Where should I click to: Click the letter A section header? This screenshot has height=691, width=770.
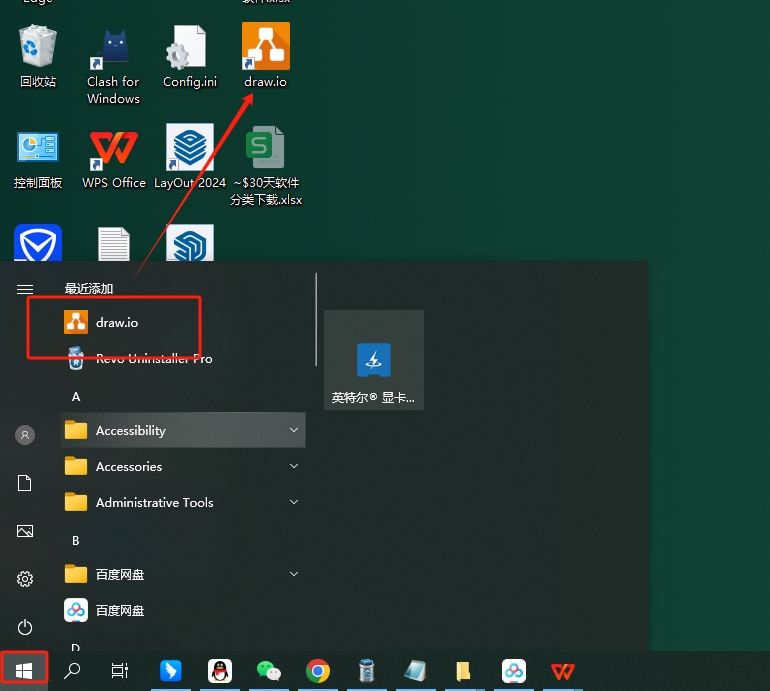[x=76, y=397]
